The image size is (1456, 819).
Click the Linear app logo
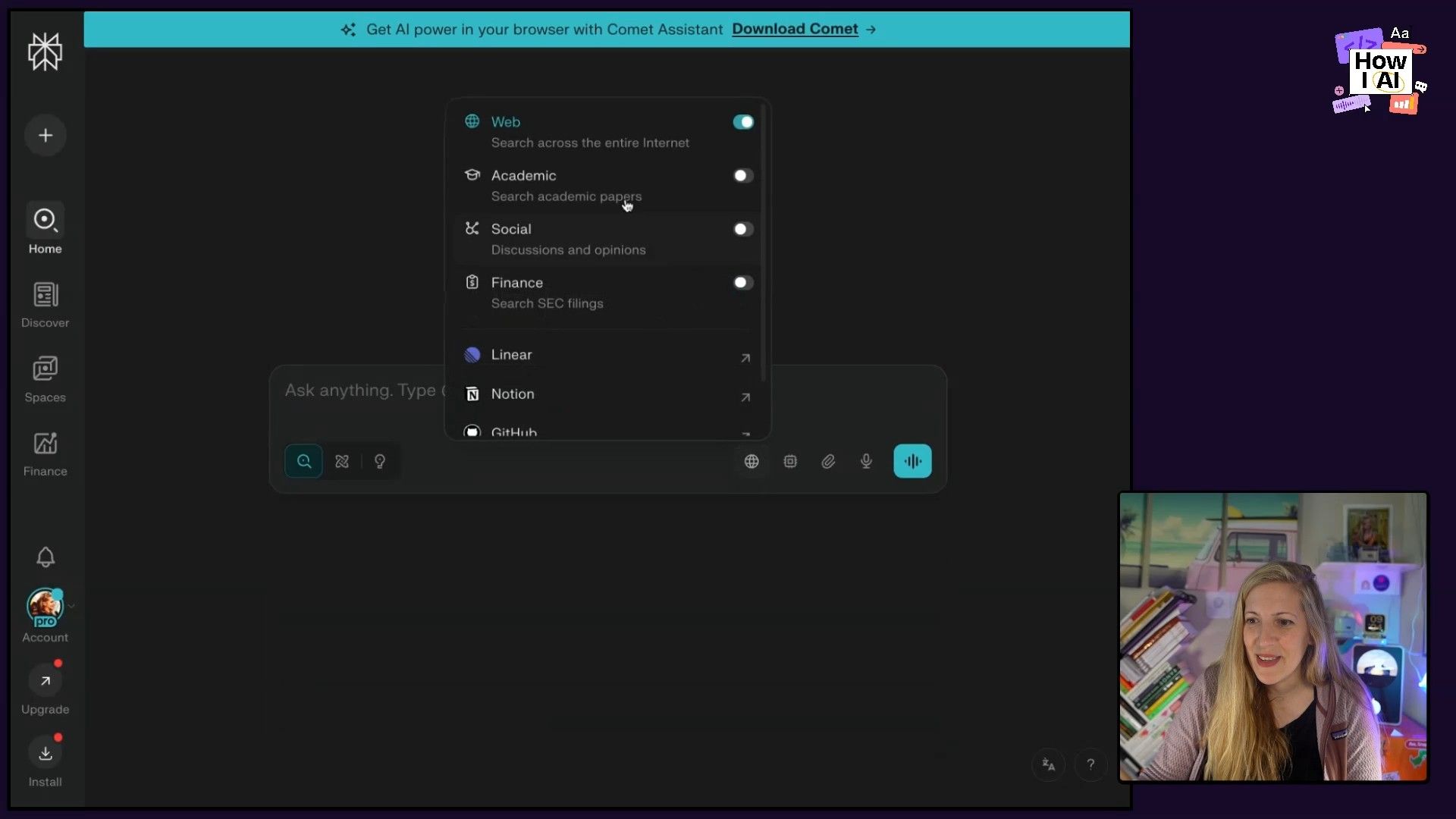pyautogui.click(x=472, y=354)
